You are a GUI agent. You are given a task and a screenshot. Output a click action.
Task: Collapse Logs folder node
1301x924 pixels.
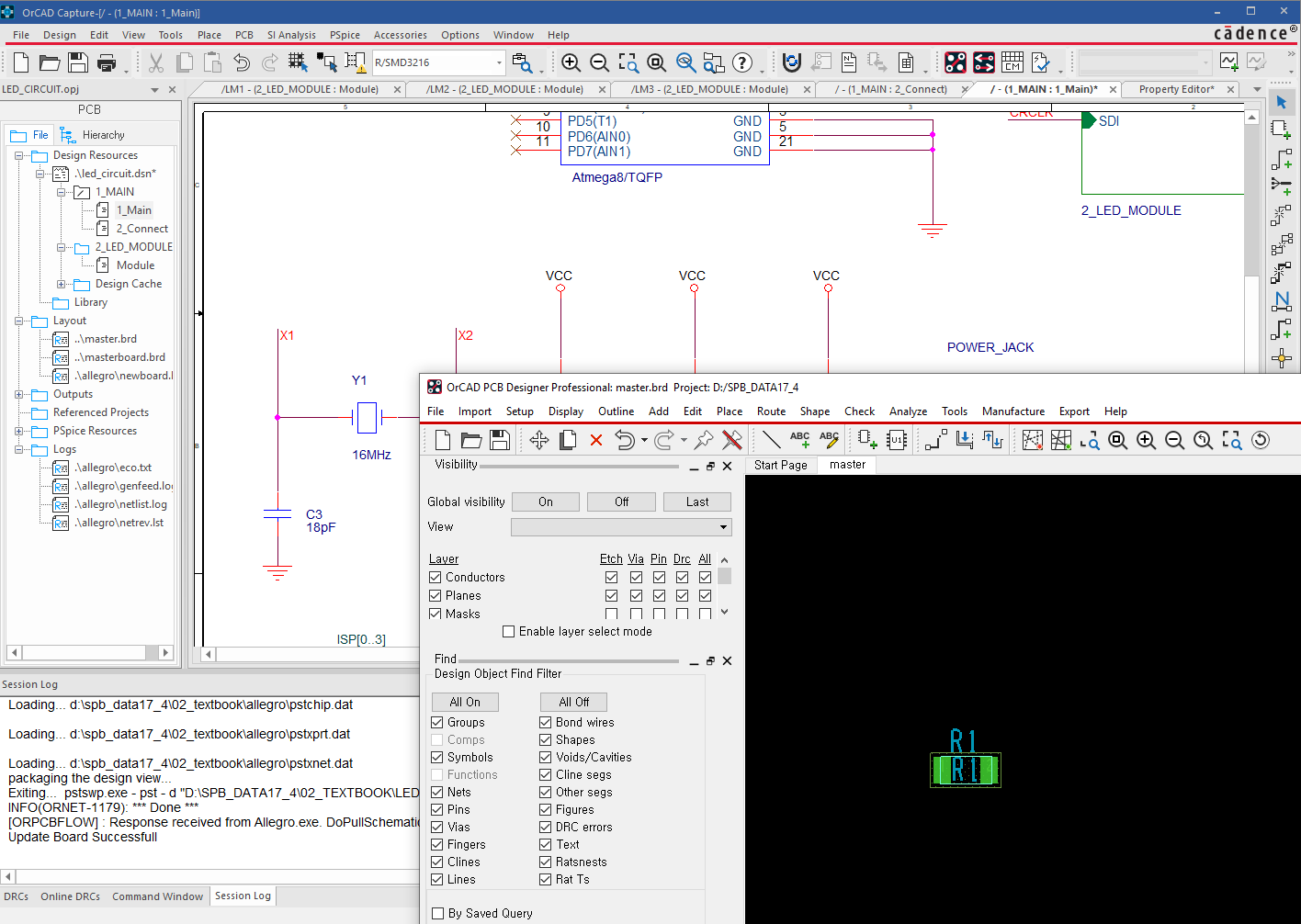[18, 449]
